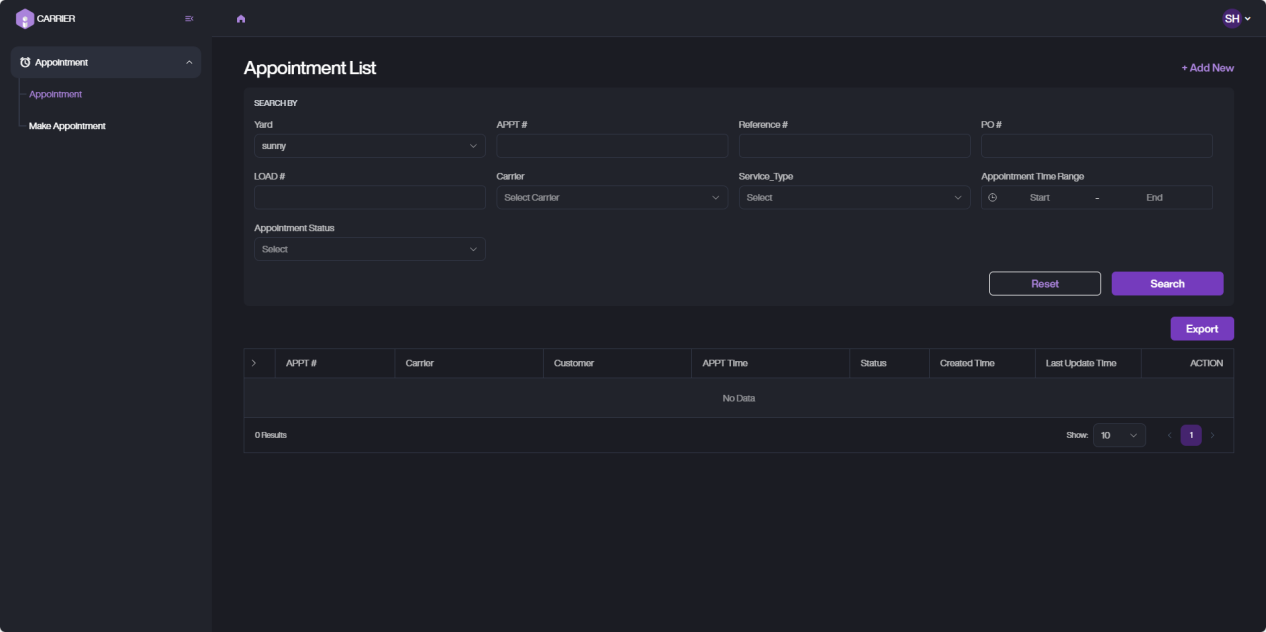The height and width of the screenshot is (632, 1266).
Task: Focus the APPT # input field
Action: coord(611,146)
